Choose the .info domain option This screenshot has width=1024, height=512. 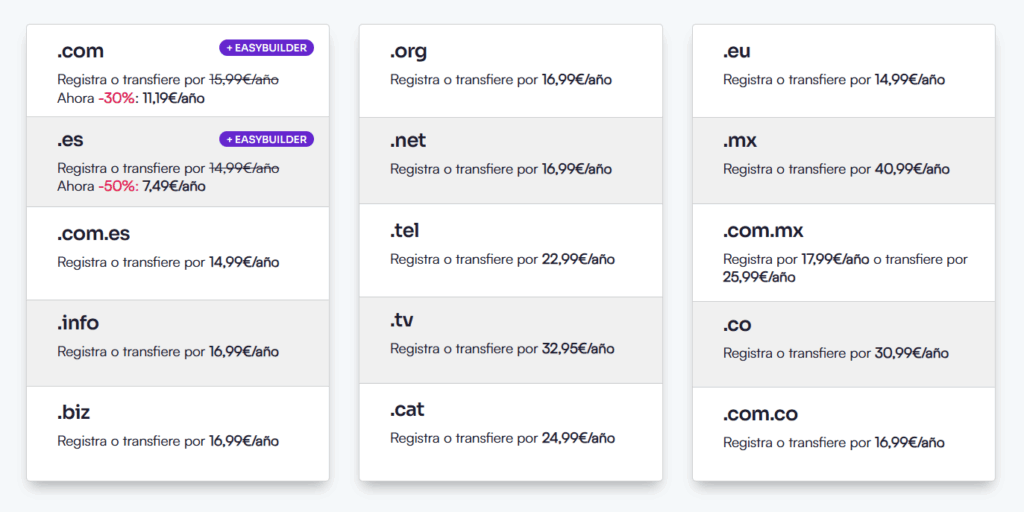pyautogui.click(x=78, y=323)
